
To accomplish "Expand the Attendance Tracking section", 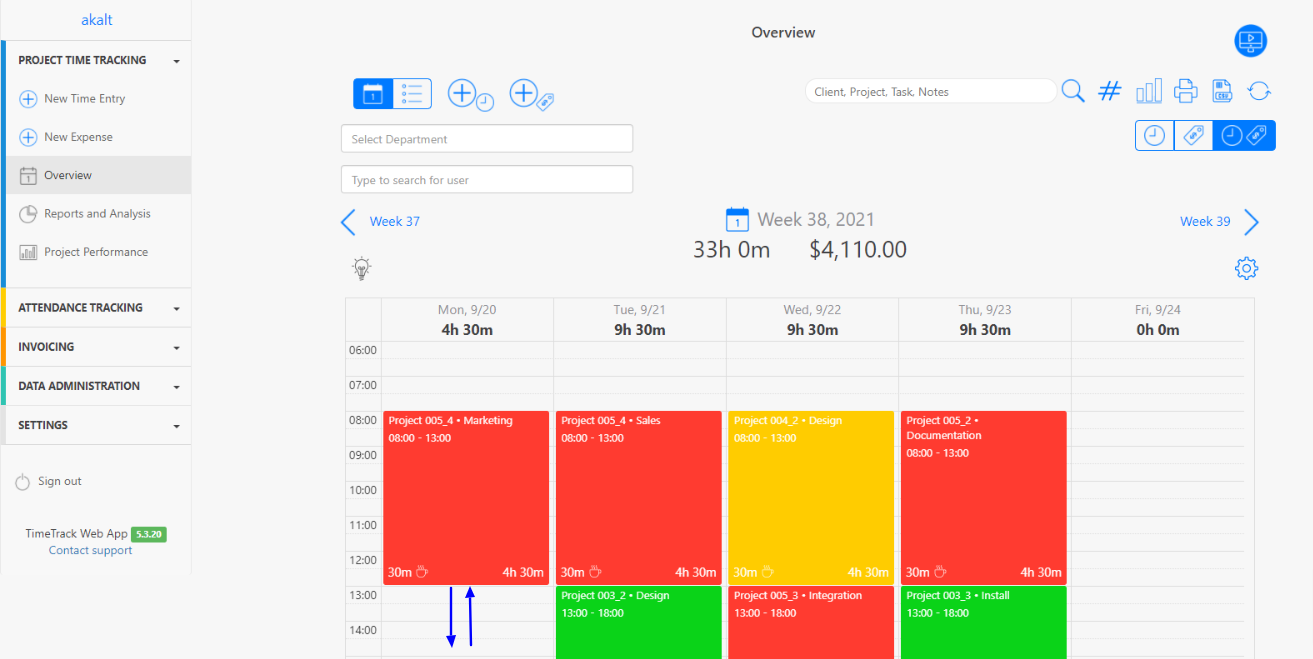I will click(96, 308).
